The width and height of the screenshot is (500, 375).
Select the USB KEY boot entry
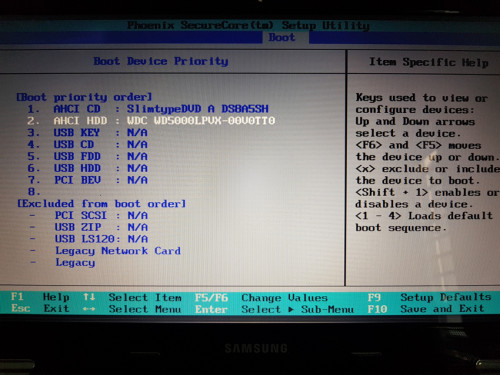coord(88,133)
